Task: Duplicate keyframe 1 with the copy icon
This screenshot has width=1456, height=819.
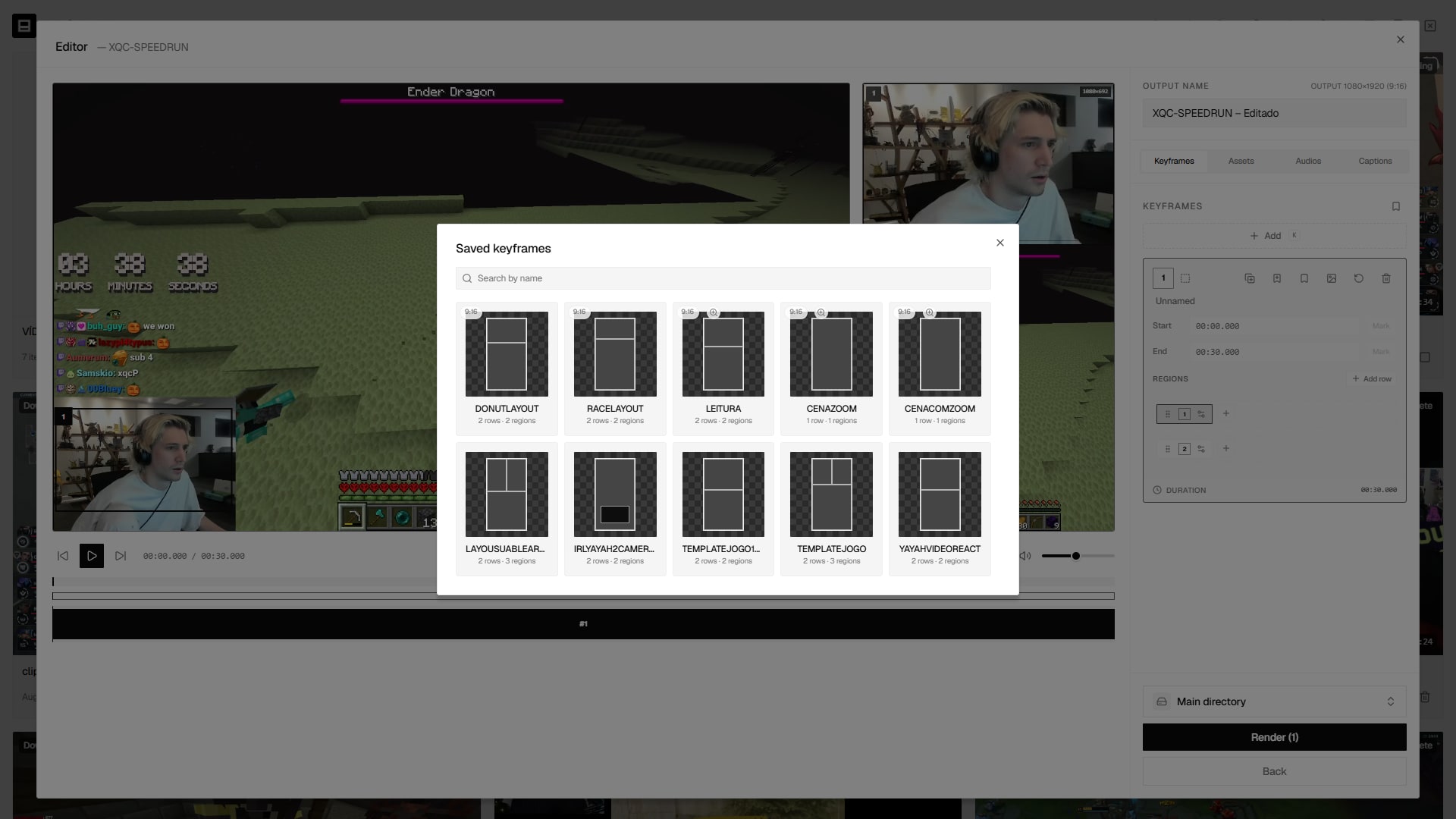Action: coord(1250,278)
